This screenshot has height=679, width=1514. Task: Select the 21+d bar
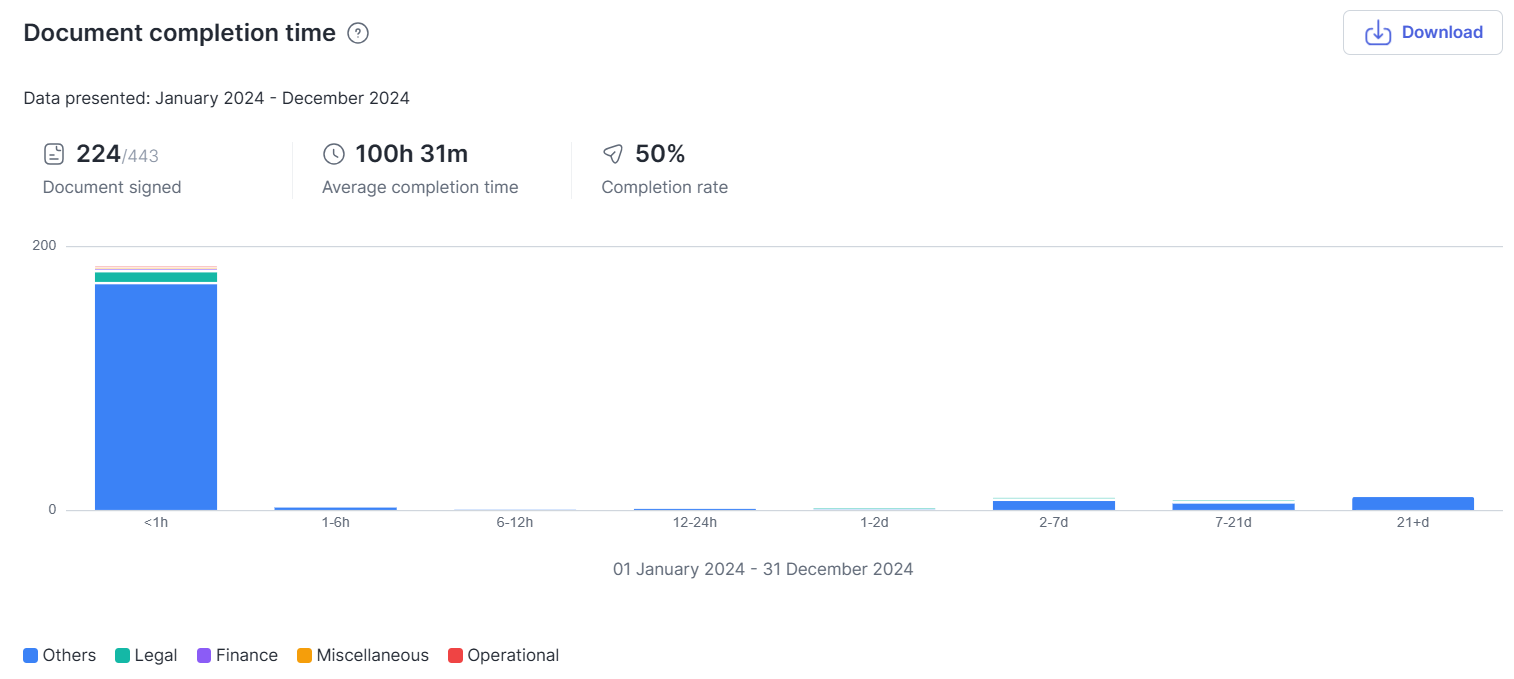click(x=1412, y=504)
